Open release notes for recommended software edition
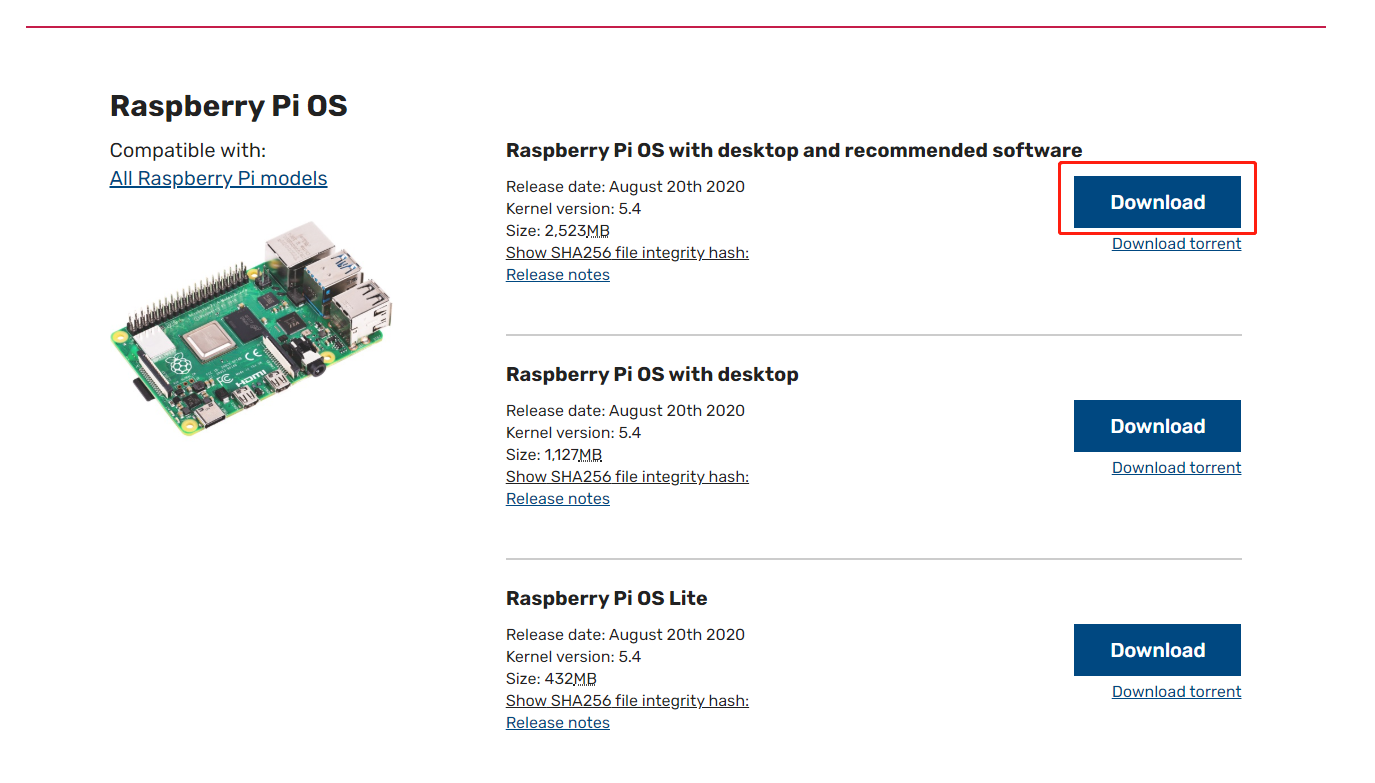 coord(558,275)
